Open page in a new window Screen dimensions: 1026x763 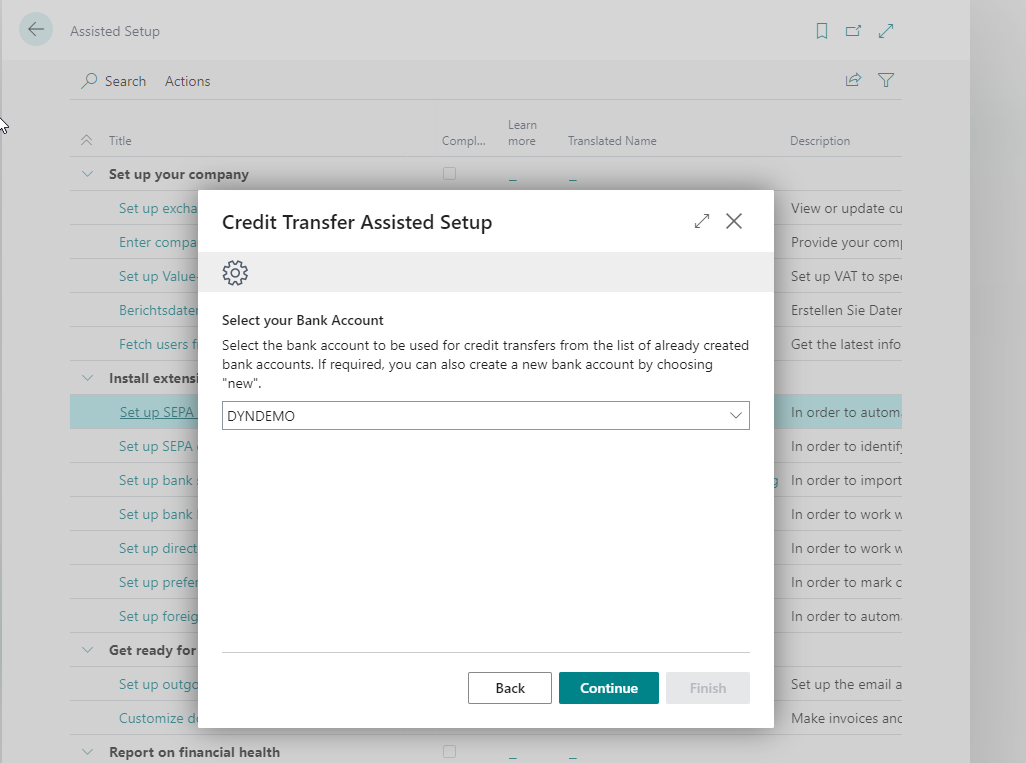pos(853,31)
